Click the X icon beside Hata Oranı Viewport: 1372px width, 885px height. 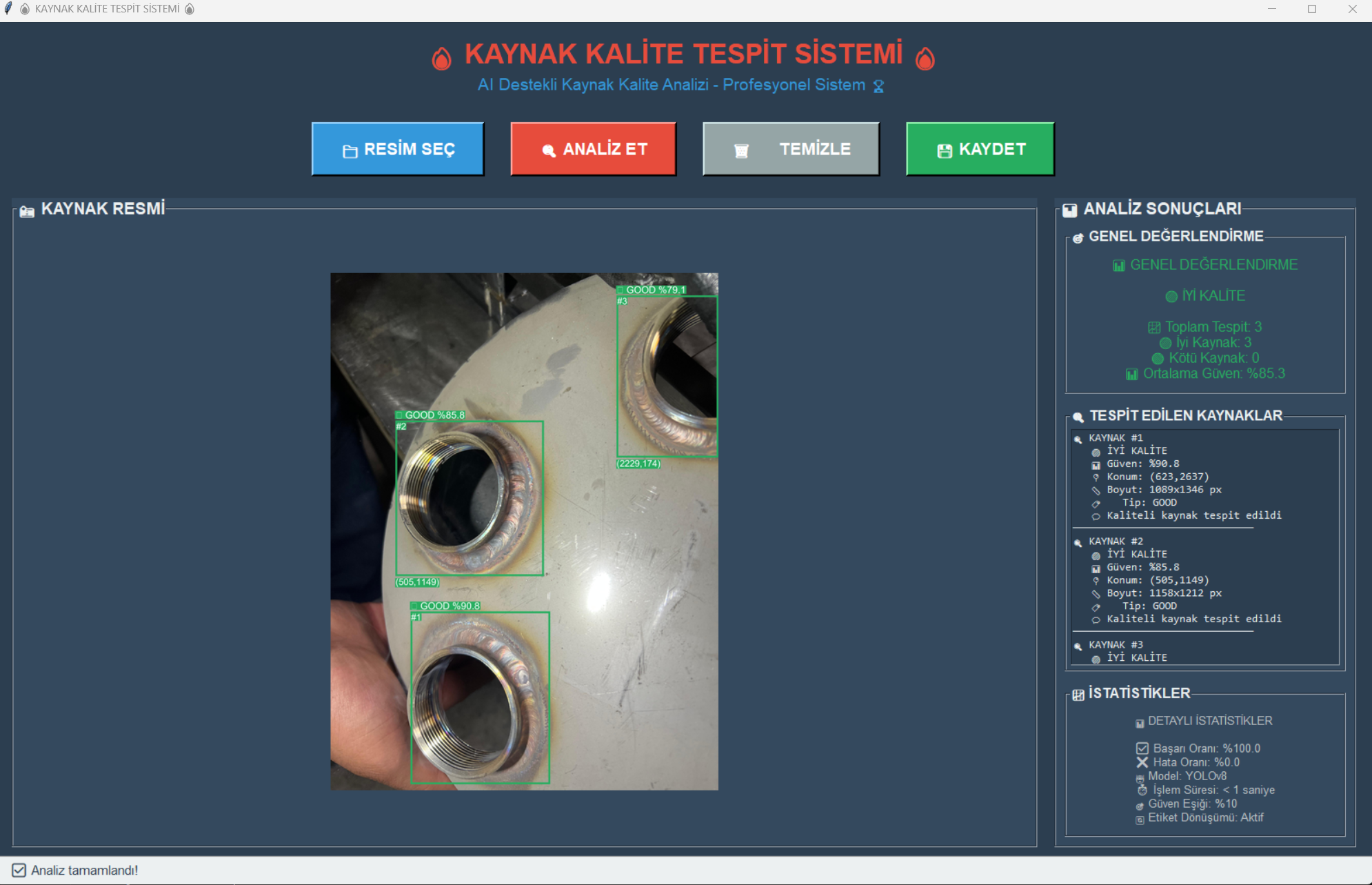click(1142, 762)
